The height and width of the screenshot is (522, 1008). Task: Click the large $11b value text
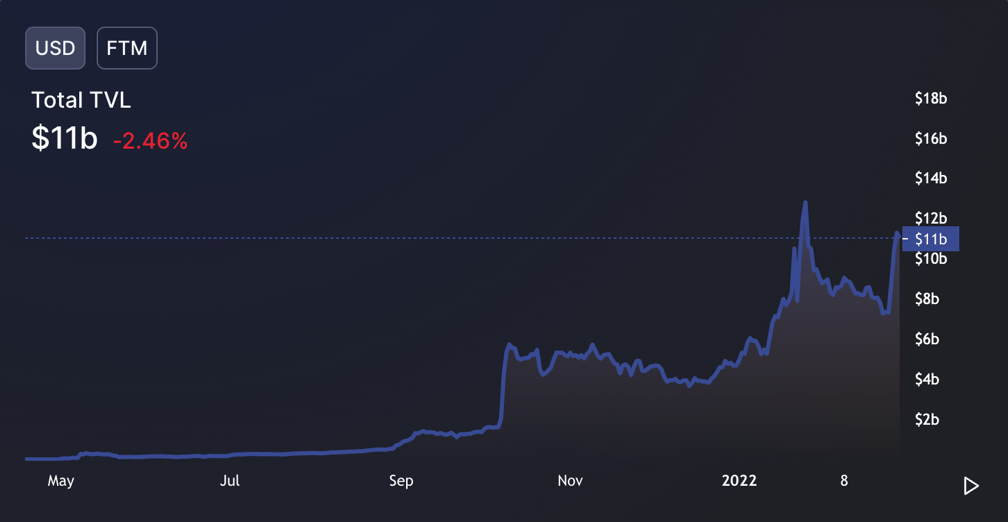(x=64, y=138)
